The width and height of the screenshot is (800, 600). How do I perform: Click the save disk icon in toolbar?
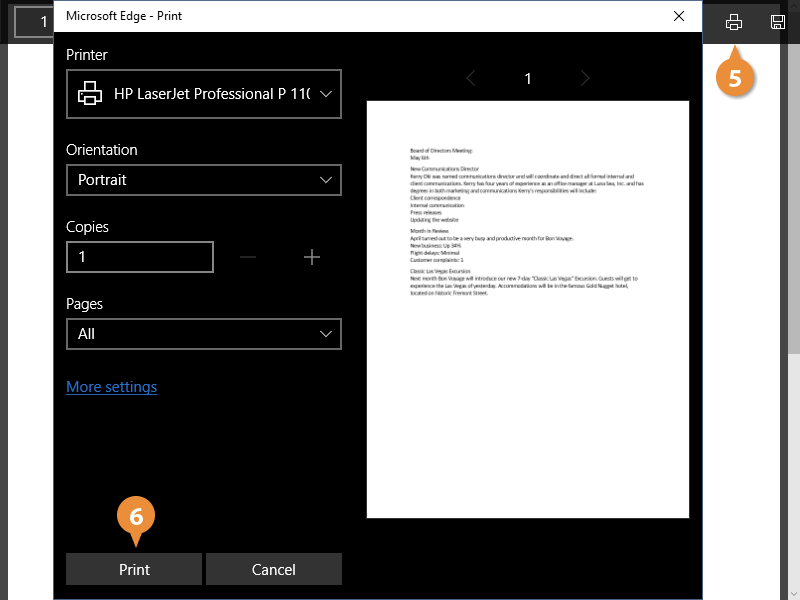(777, 22)
